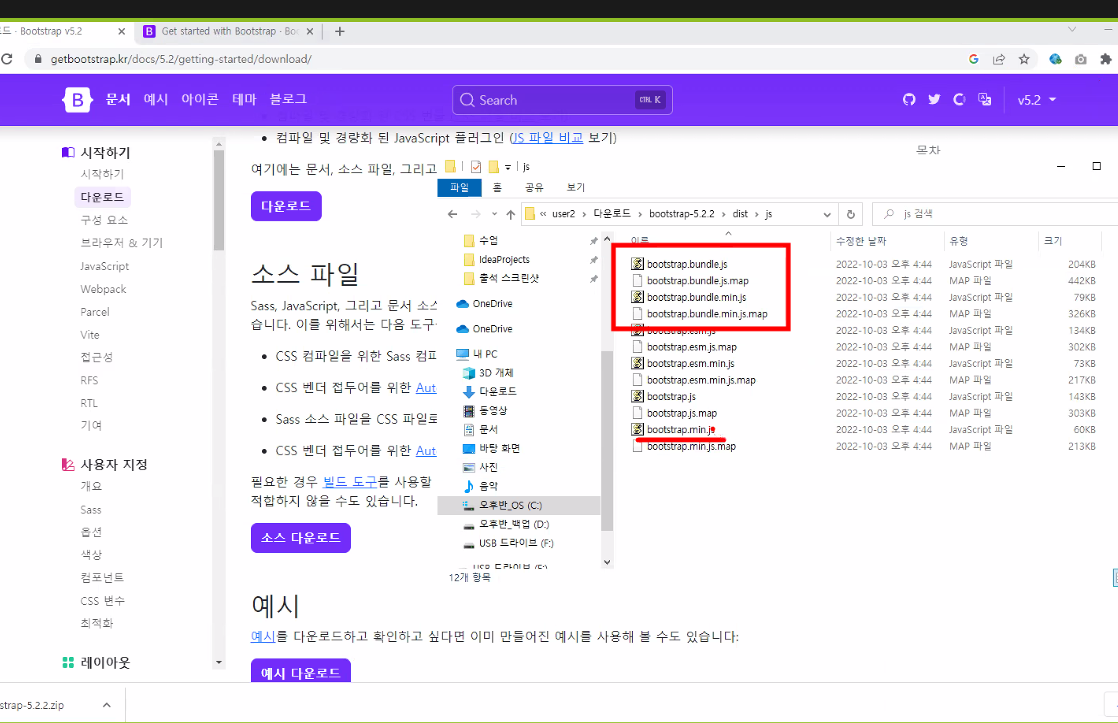
Task: Open the 파일 ribbon tab
Action: (x=459, y=188)
